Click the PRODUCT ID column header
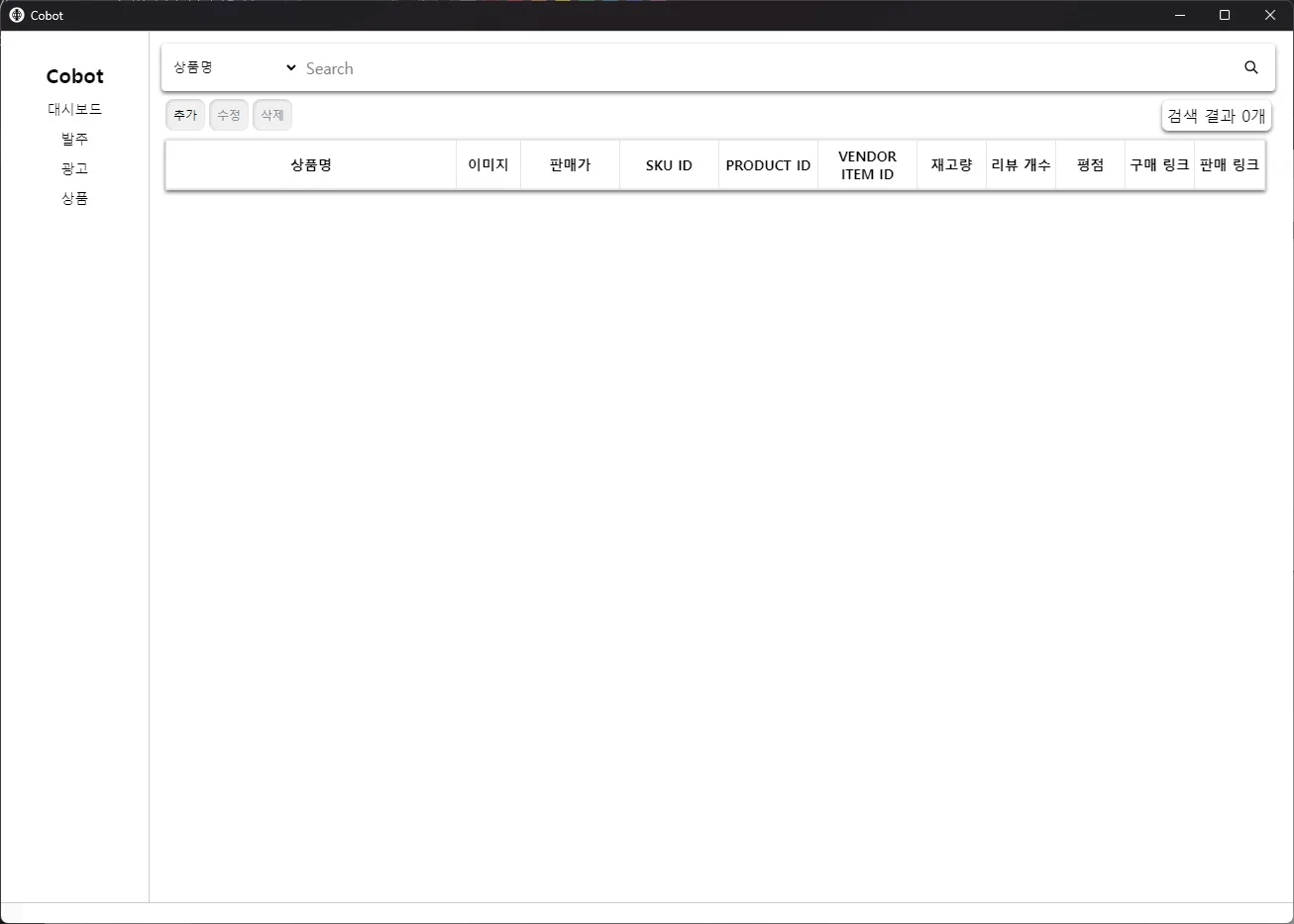 click(768, 165)
